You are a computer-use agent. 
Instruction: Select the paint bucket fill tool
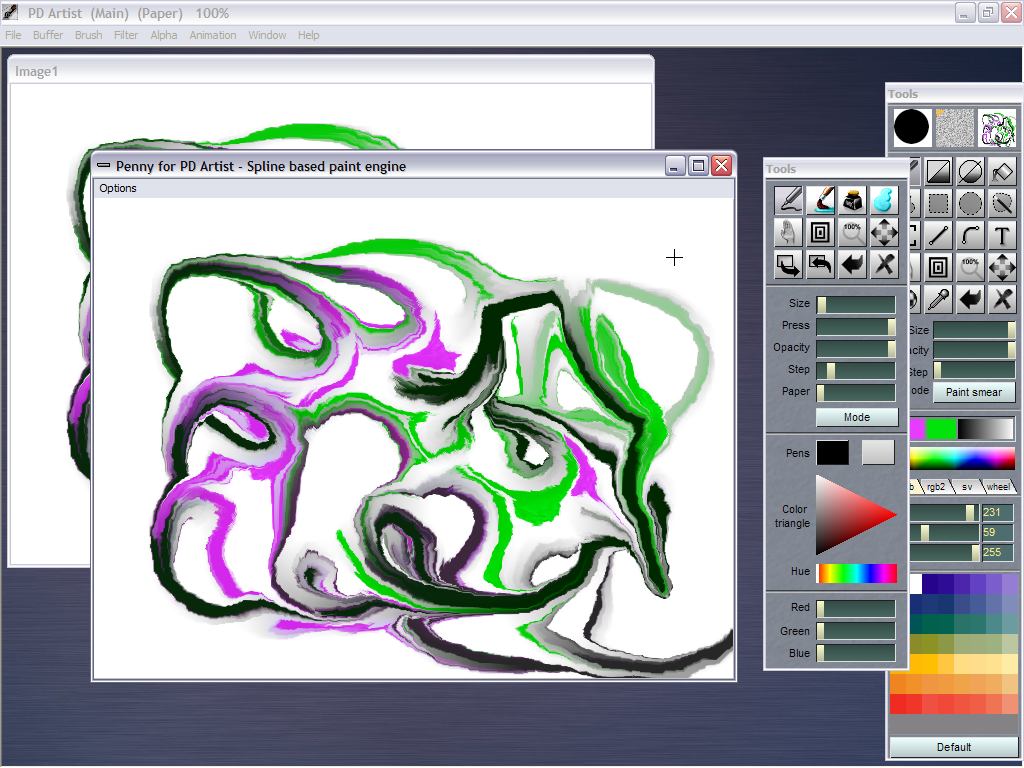pos(1001,172)
